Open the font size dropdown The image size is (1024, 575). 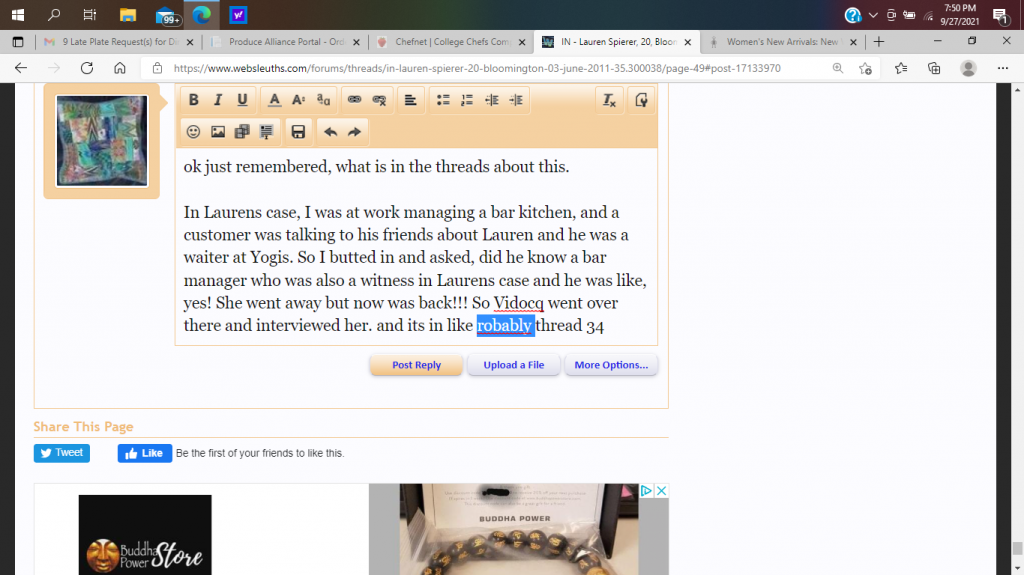coord(298,100)
